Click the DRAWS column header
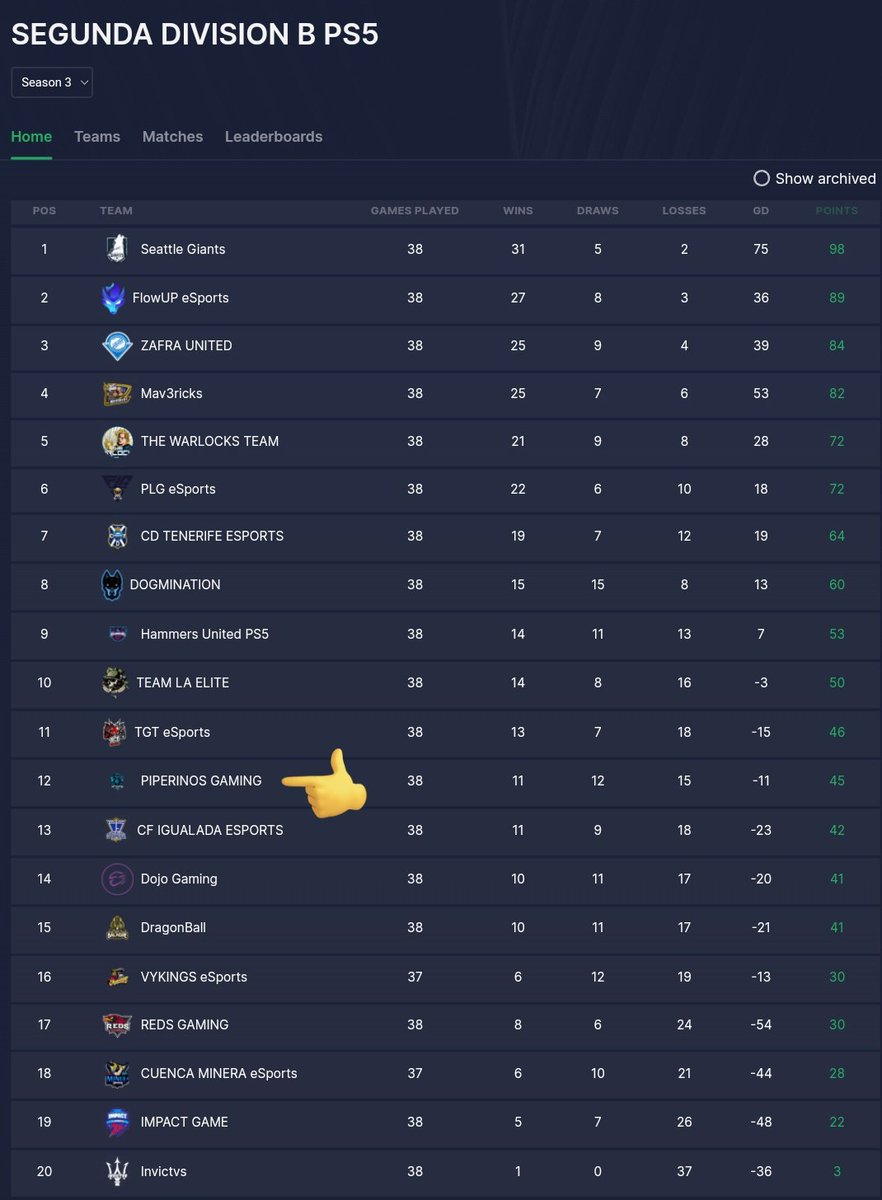This screenshot has height=1200, width=882. [x=598, y=211]
